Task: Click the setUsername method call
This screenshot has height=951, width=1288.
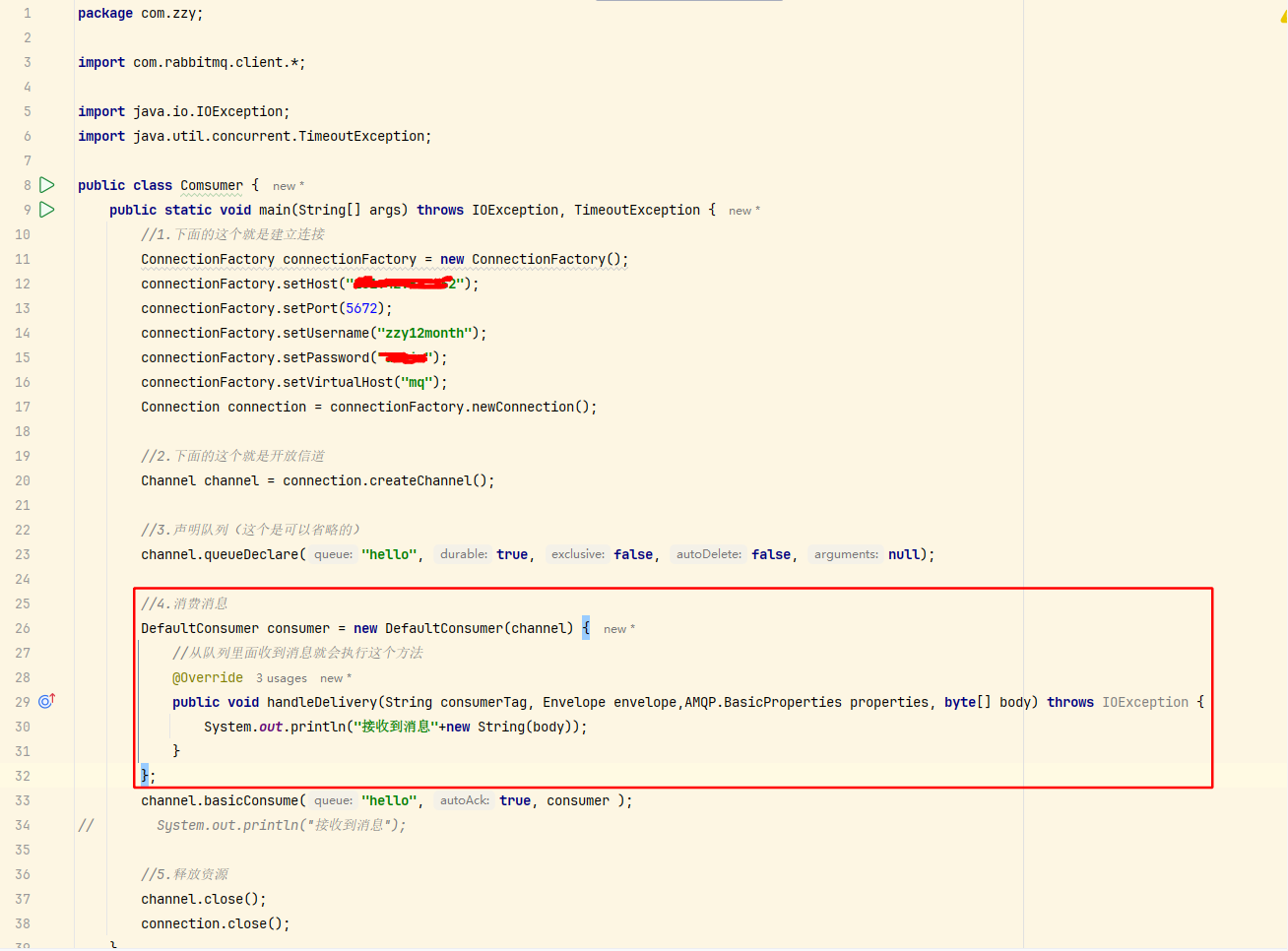Action: tap(326, 333)
